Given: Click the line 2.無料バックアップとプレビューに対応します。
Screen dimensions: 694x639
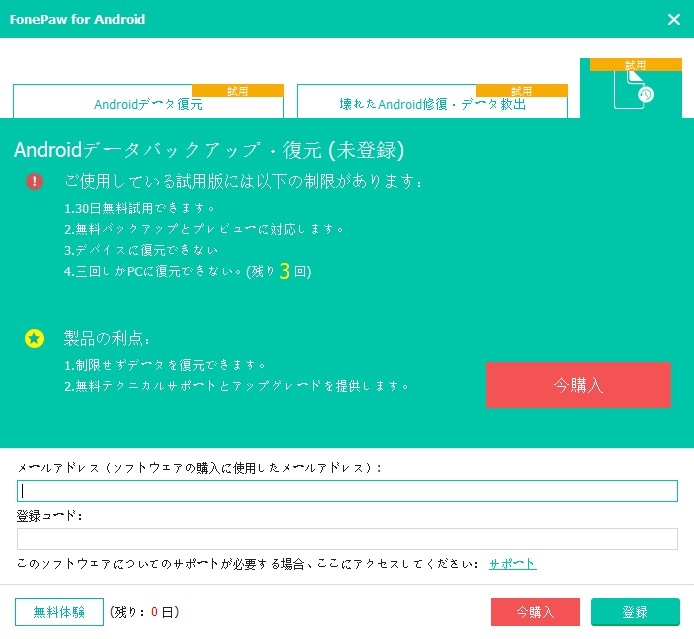Looking at the screenshot, I should click(x=204, y=229).
